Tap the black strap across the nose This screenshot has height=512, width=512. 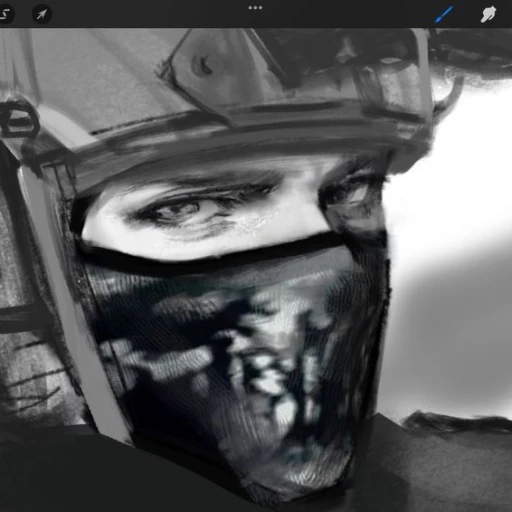coord(213,254)
